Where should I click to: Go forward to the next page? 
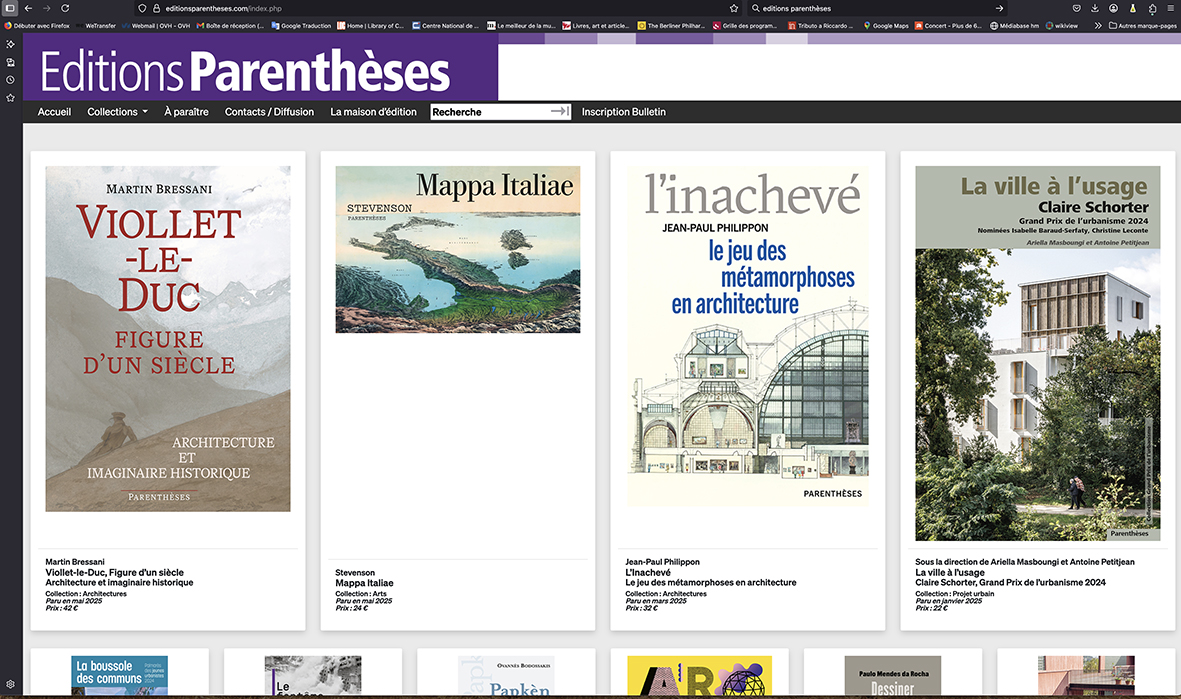(47, 8)
